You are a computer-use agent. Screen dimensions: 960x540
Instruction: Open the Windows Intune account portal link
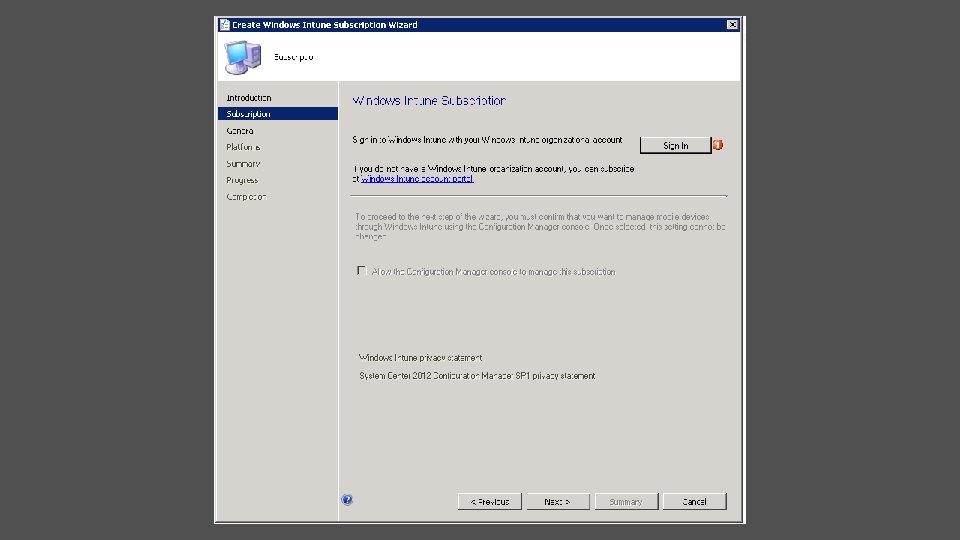[417, 179]
